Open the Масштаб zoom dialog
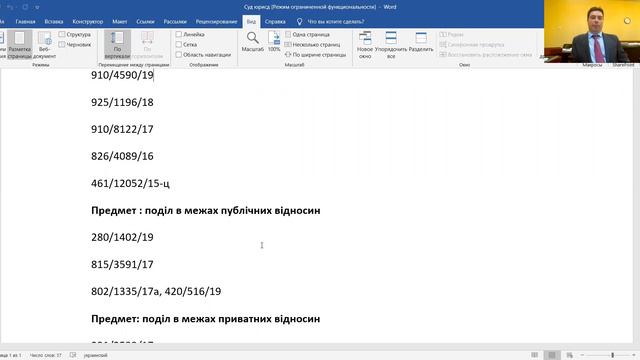 tap(252, 42)
